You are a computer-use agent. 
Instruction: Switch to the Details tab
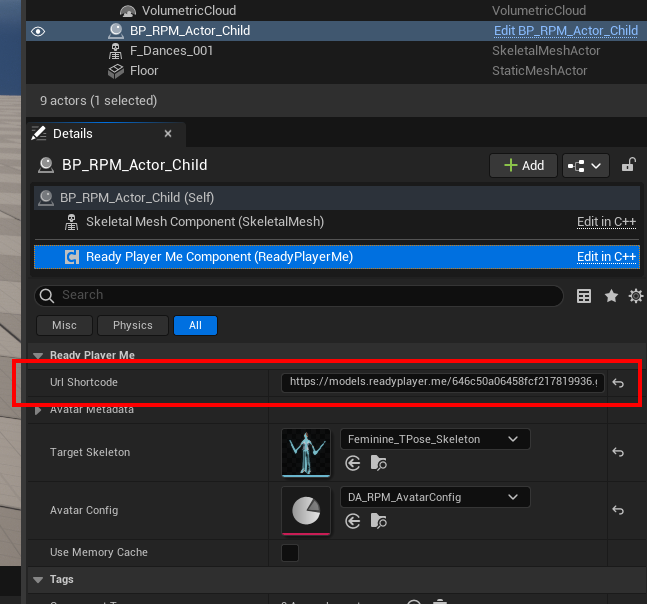(72, 134)
